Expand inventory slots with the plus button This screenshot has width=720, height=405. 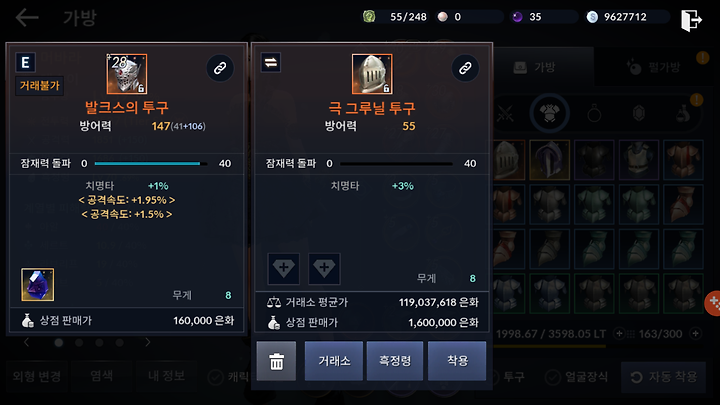pos(696,334)
